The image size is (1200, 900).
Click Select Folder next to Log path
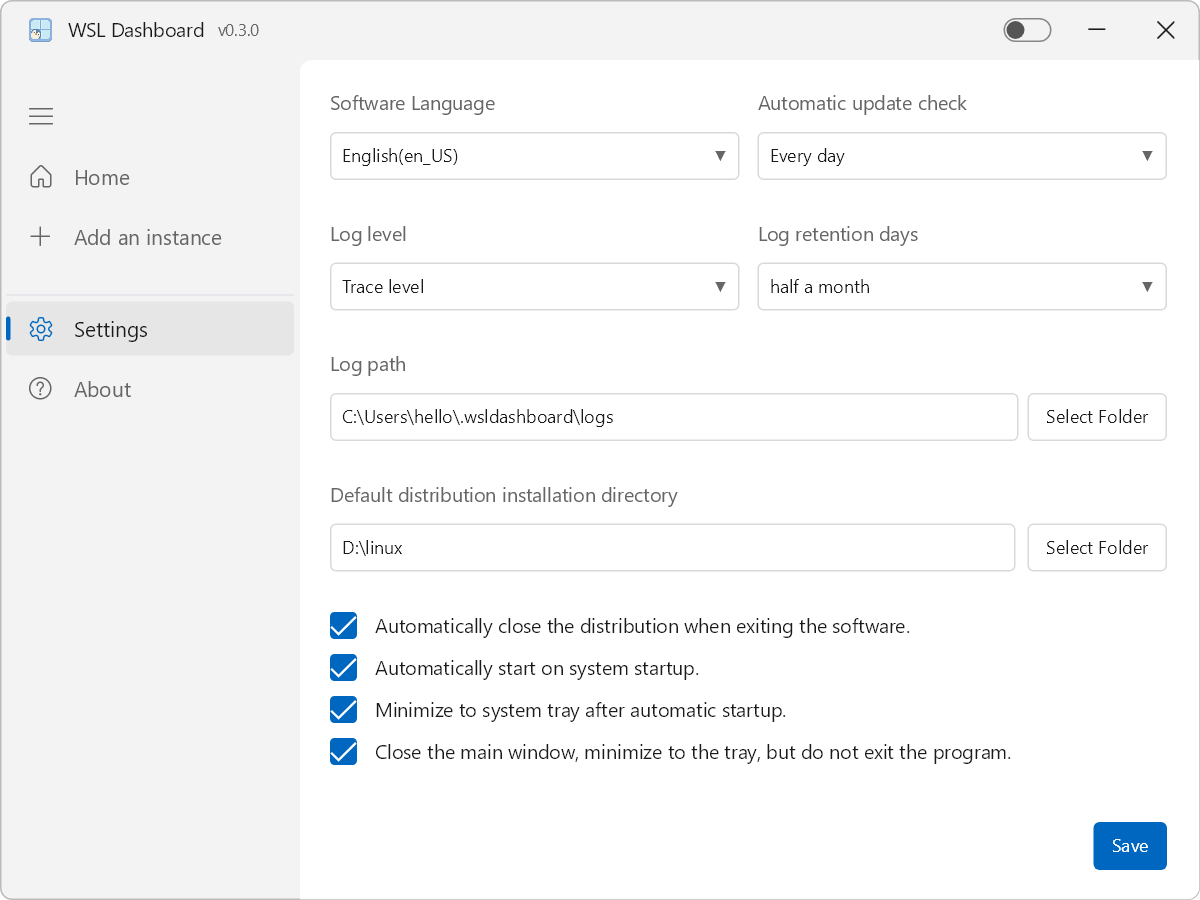coord(1096,417)
